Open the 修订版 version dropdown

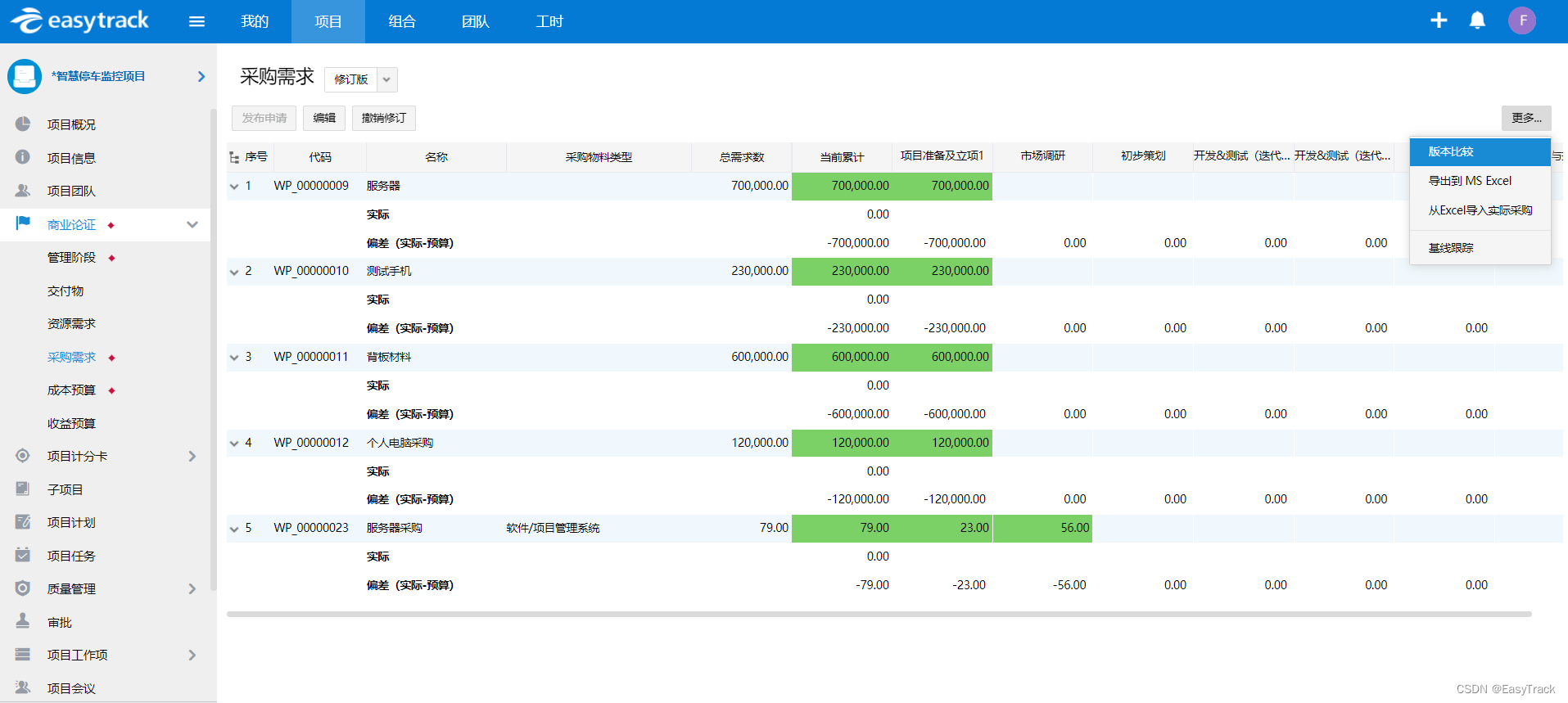(386, 79)
